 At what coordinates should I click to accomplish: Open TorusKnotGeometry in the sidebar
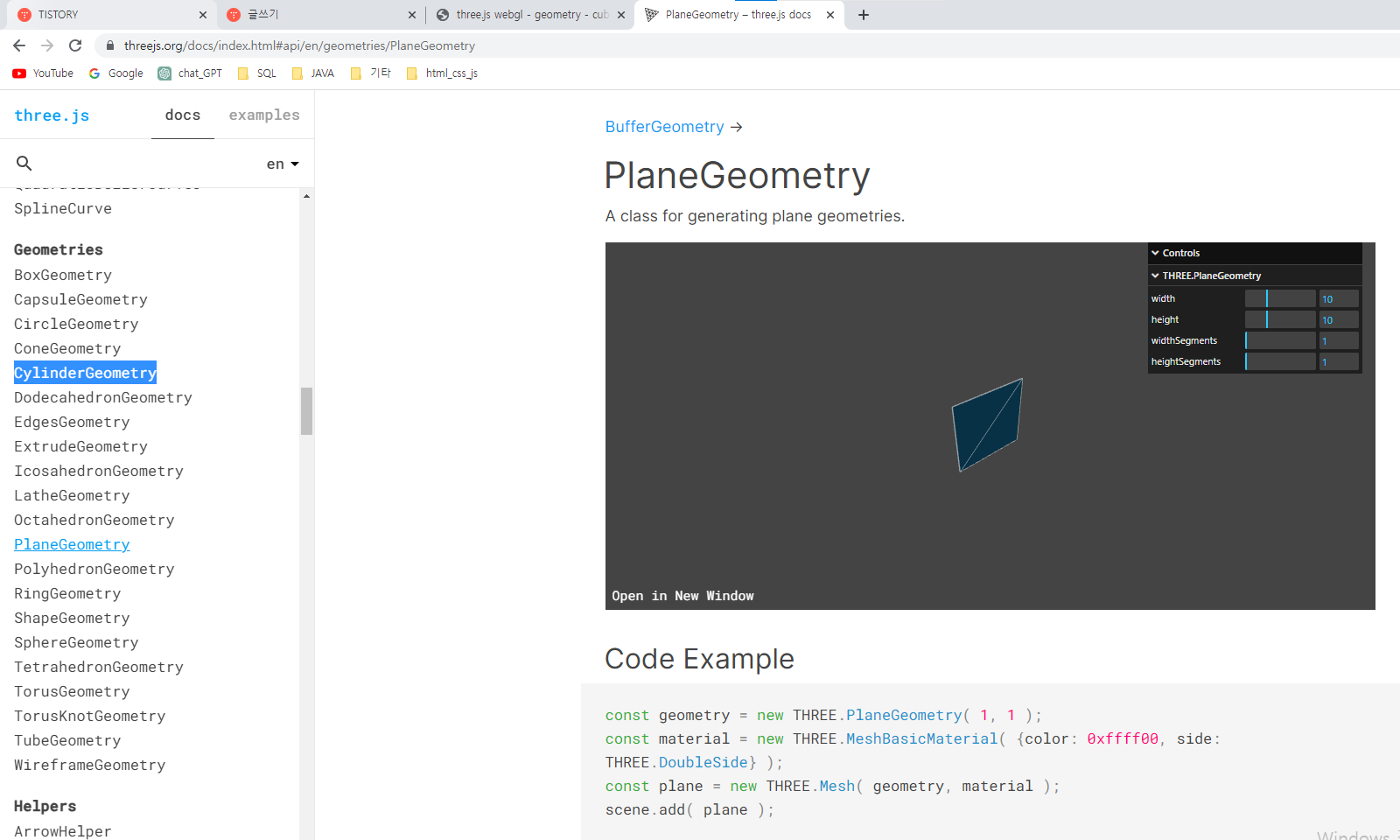pyautogui.click(x=89, y=716)
